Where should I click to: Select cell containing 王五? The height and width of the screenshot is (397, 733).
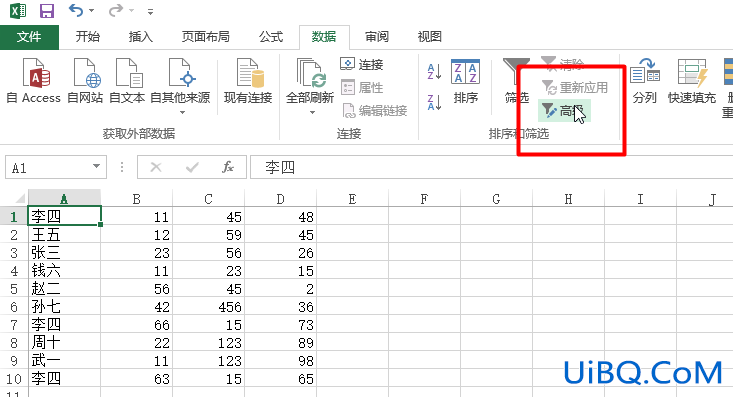click(x=65, y=235)
